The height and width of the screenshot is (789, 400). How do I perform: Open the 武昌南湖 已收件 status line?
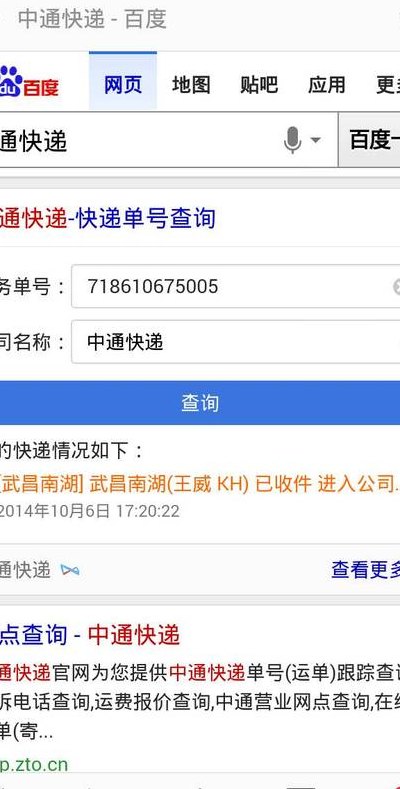(200, 485)
